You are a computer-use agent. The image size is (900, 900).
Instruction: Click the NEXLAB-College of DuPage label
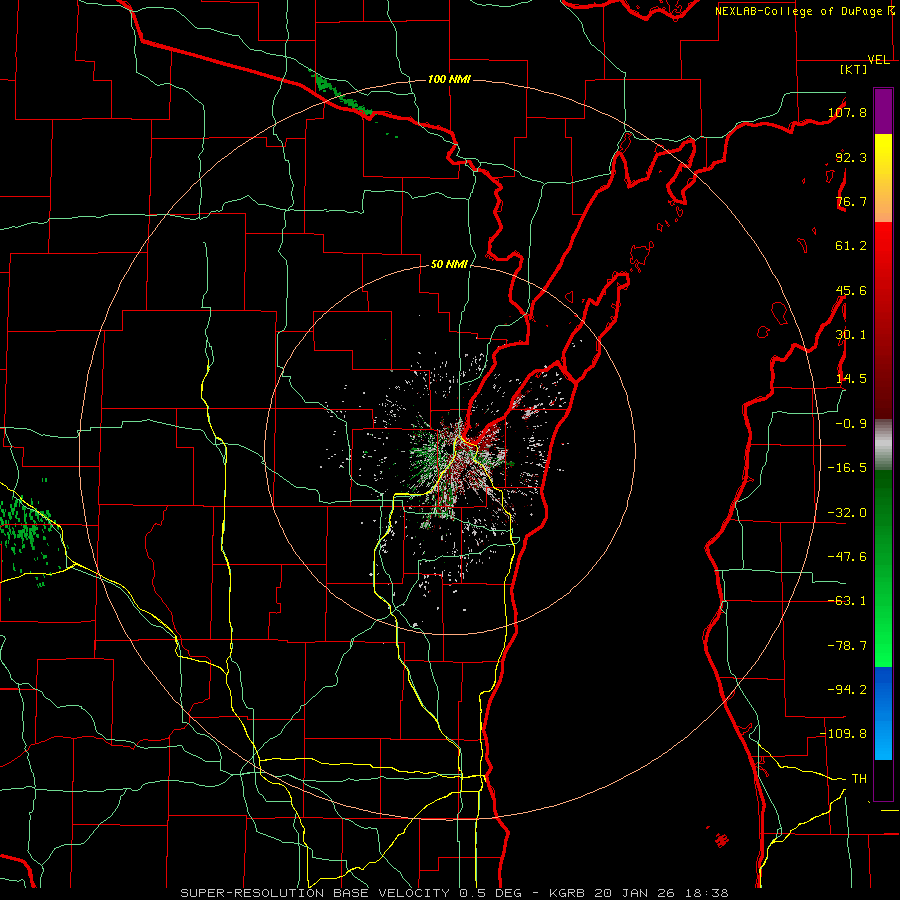804,11
